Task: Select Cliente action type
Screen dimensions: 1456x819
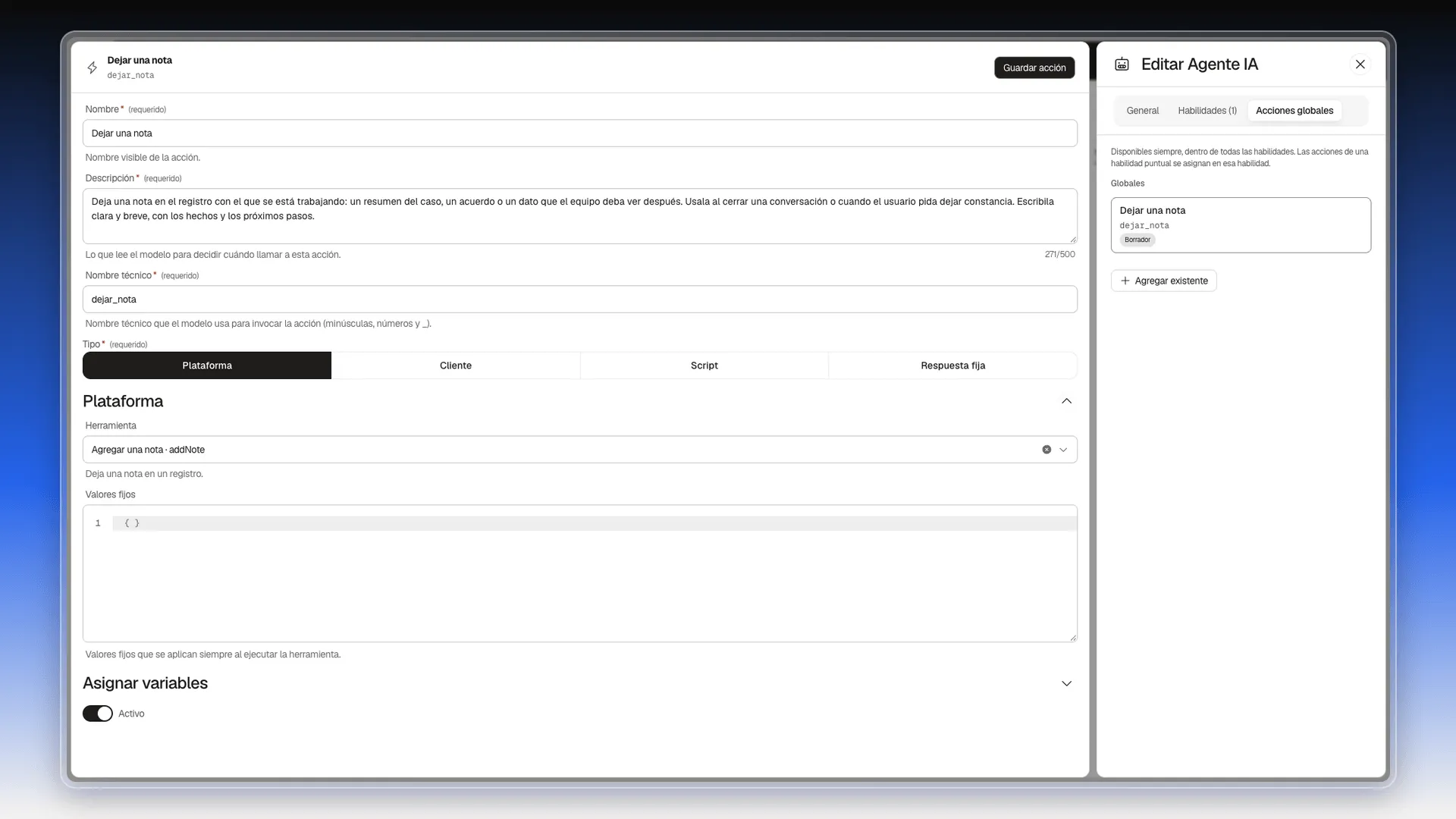Action: tap(456, 366)
